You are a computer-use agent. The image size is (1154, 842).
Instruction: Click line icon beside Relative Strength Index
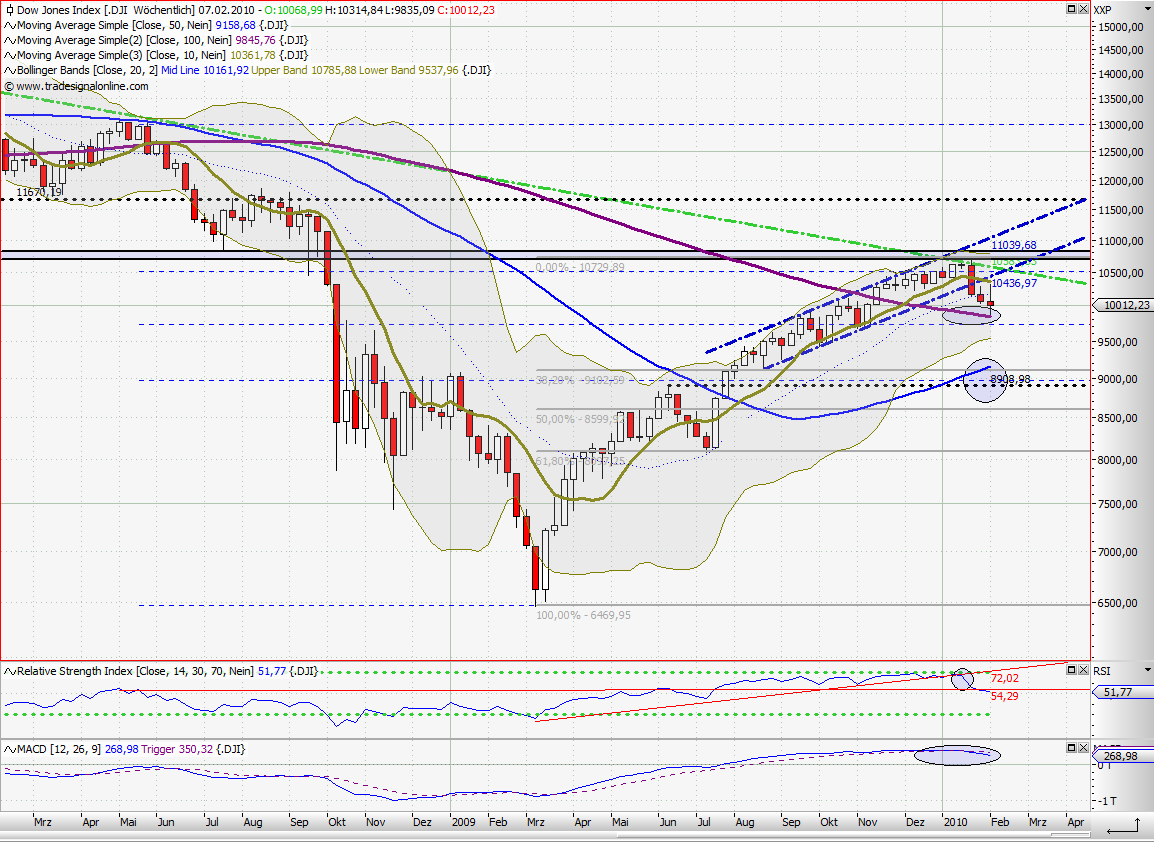click(x=10, y=671)
